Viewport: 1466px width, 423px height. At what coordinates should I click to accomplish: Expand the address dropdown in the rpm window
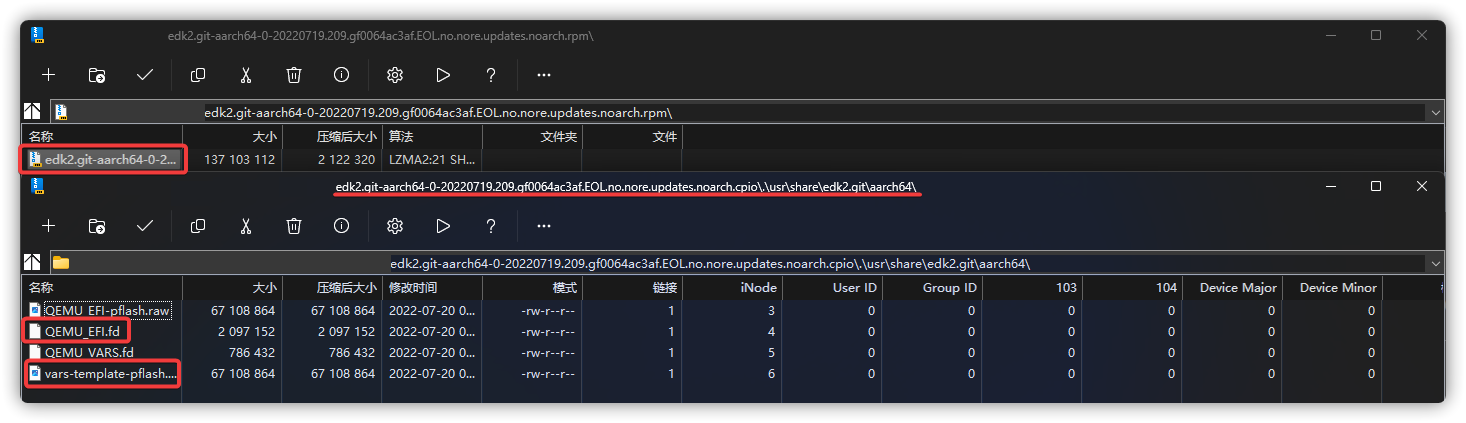(x=1436, y=112)
